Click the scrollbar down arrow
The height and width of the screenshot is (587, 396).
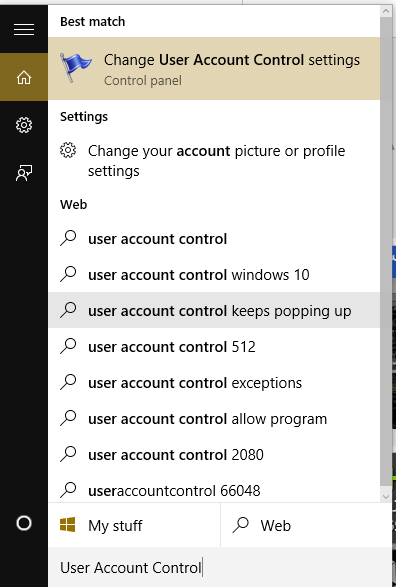point(386,497)
